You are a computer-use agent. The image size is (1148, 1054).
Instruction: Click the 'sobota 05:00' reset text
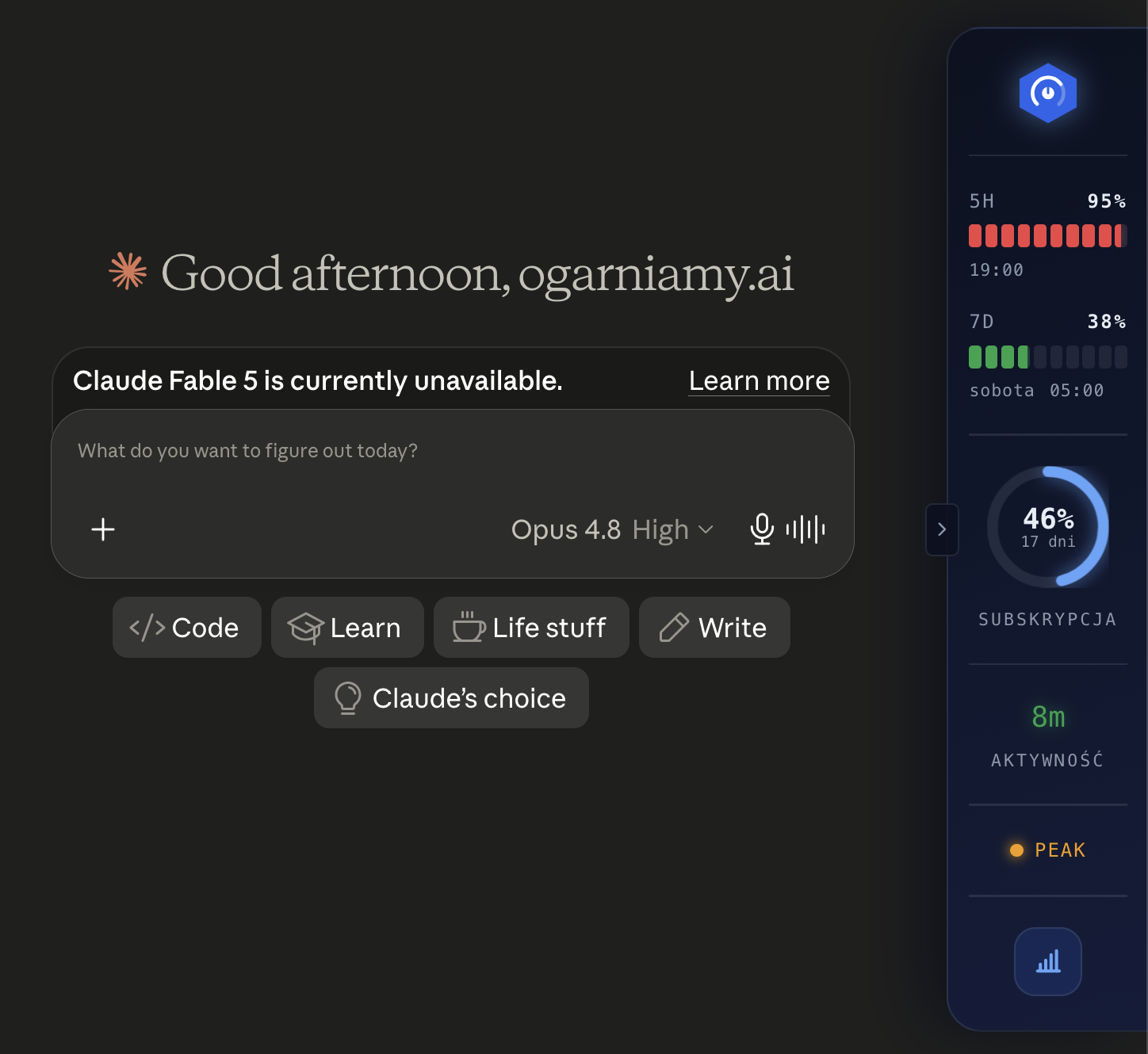pos(1037,391)
